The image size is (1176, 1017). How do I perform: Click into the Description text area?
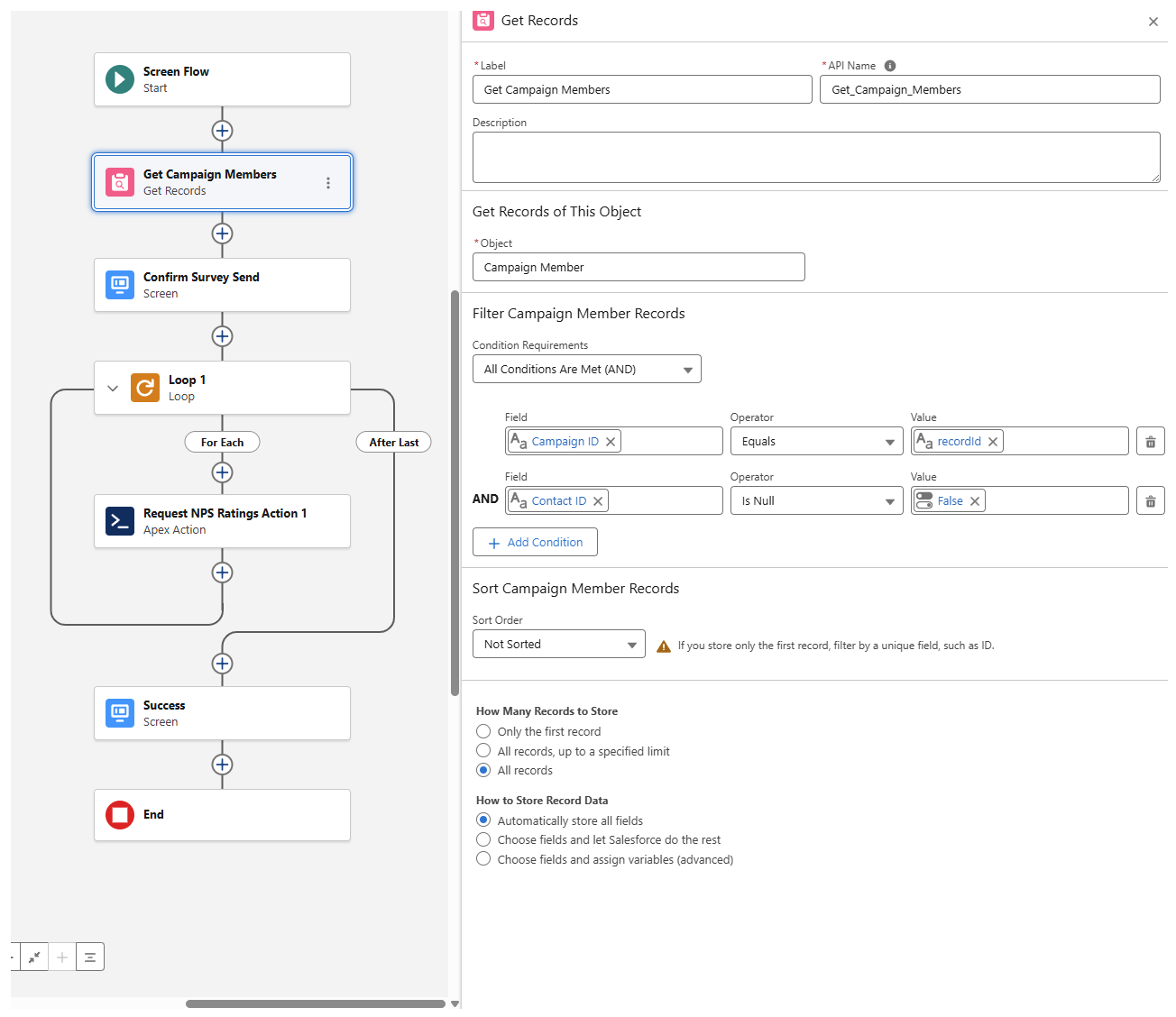(x=815, y=158)
